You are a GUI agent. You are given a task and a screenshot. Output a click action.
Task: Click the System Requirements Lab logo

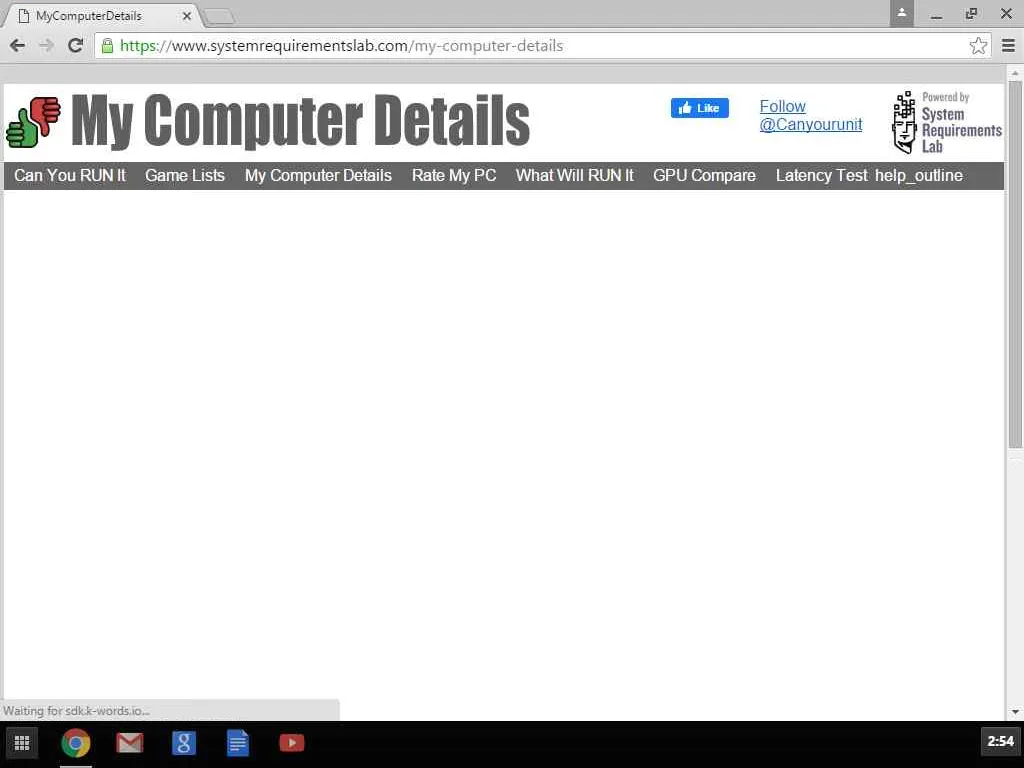(x=947, y=123)
